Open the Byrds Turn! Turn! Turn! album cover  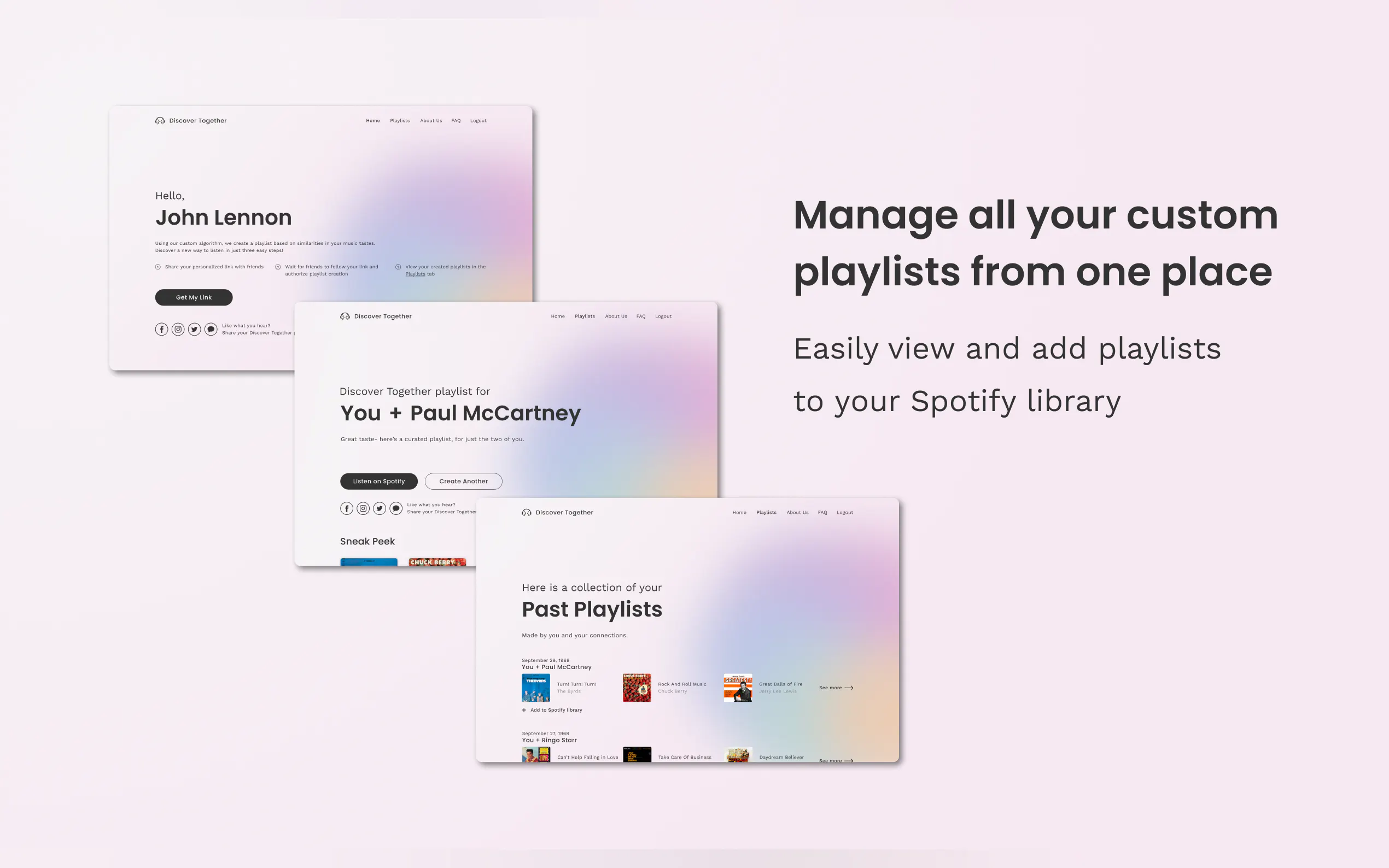point(536,688)
